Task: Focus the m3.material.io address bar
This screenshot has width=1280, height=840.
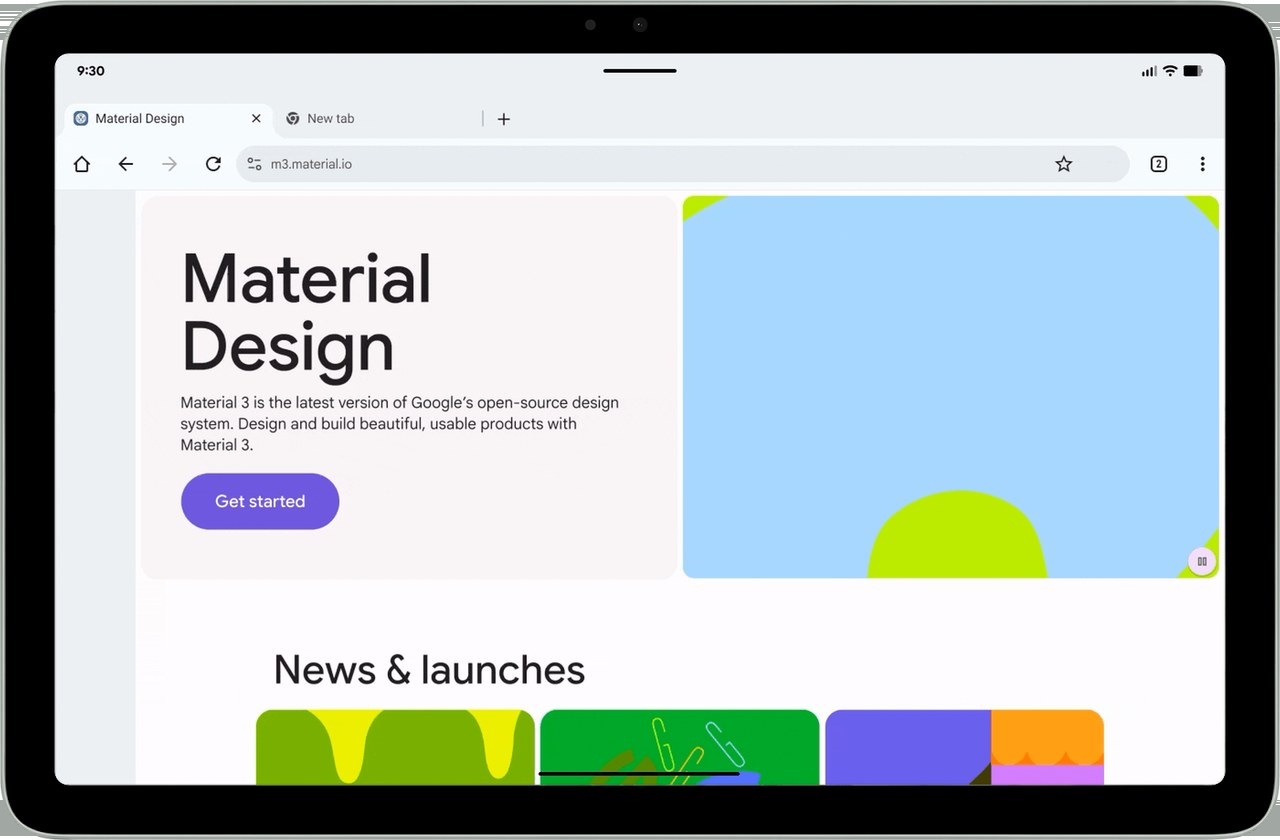Action: click(683, 164)
